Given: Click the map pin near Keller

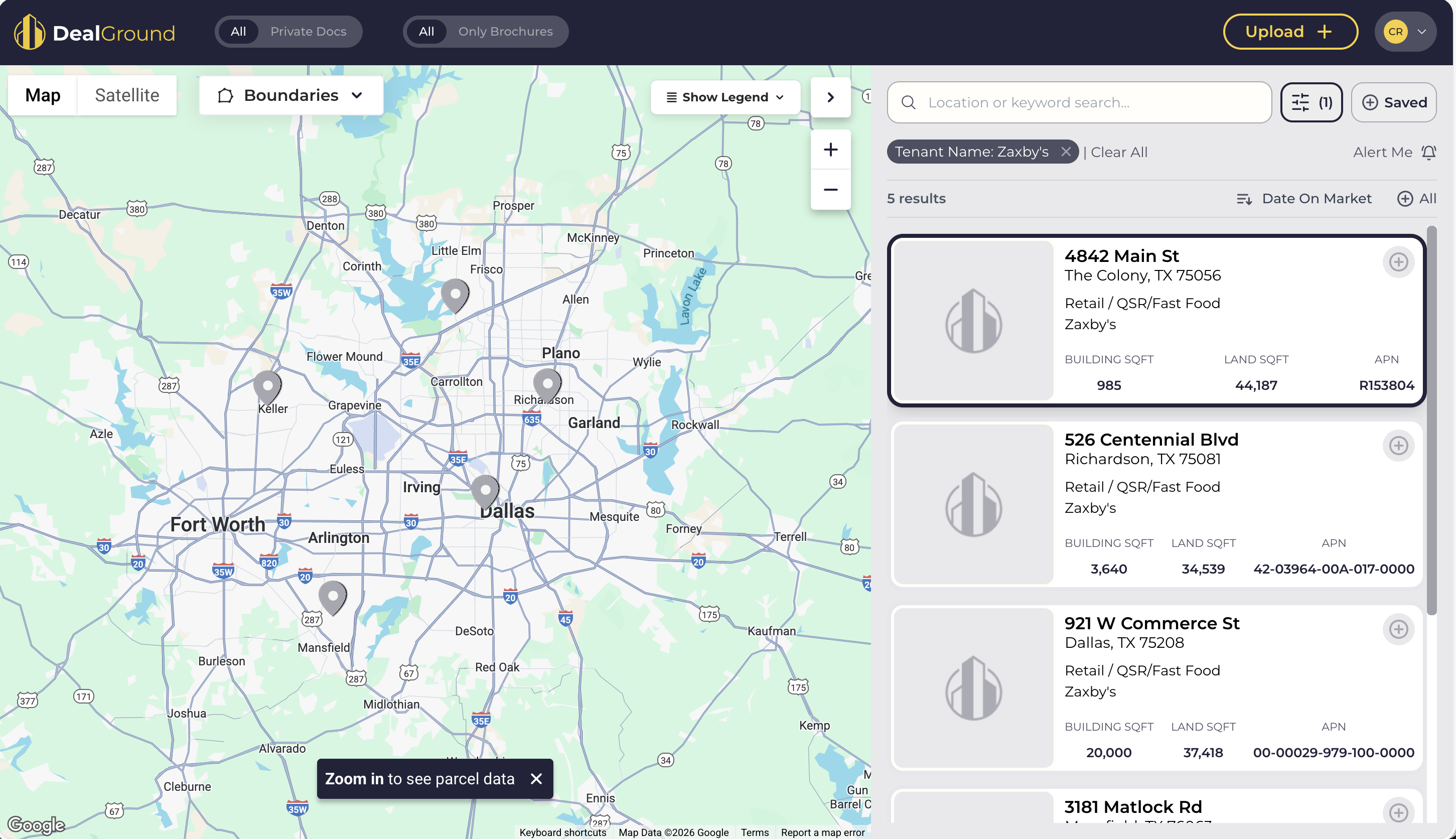Looking at the screenshot, I should (x=267, y=385).
